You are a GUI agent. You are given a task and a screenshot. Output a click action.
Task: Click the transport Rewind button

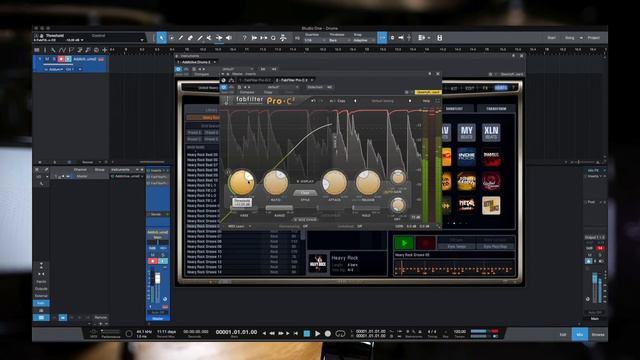pos(272,333)
